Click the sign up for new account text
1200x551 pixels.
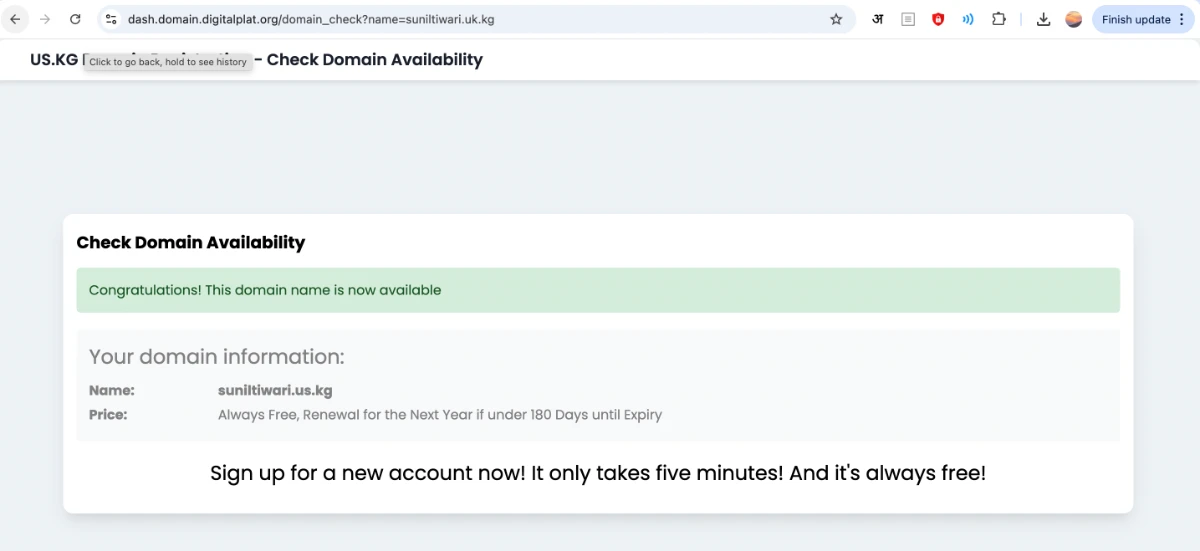click(x=598, y=473)
